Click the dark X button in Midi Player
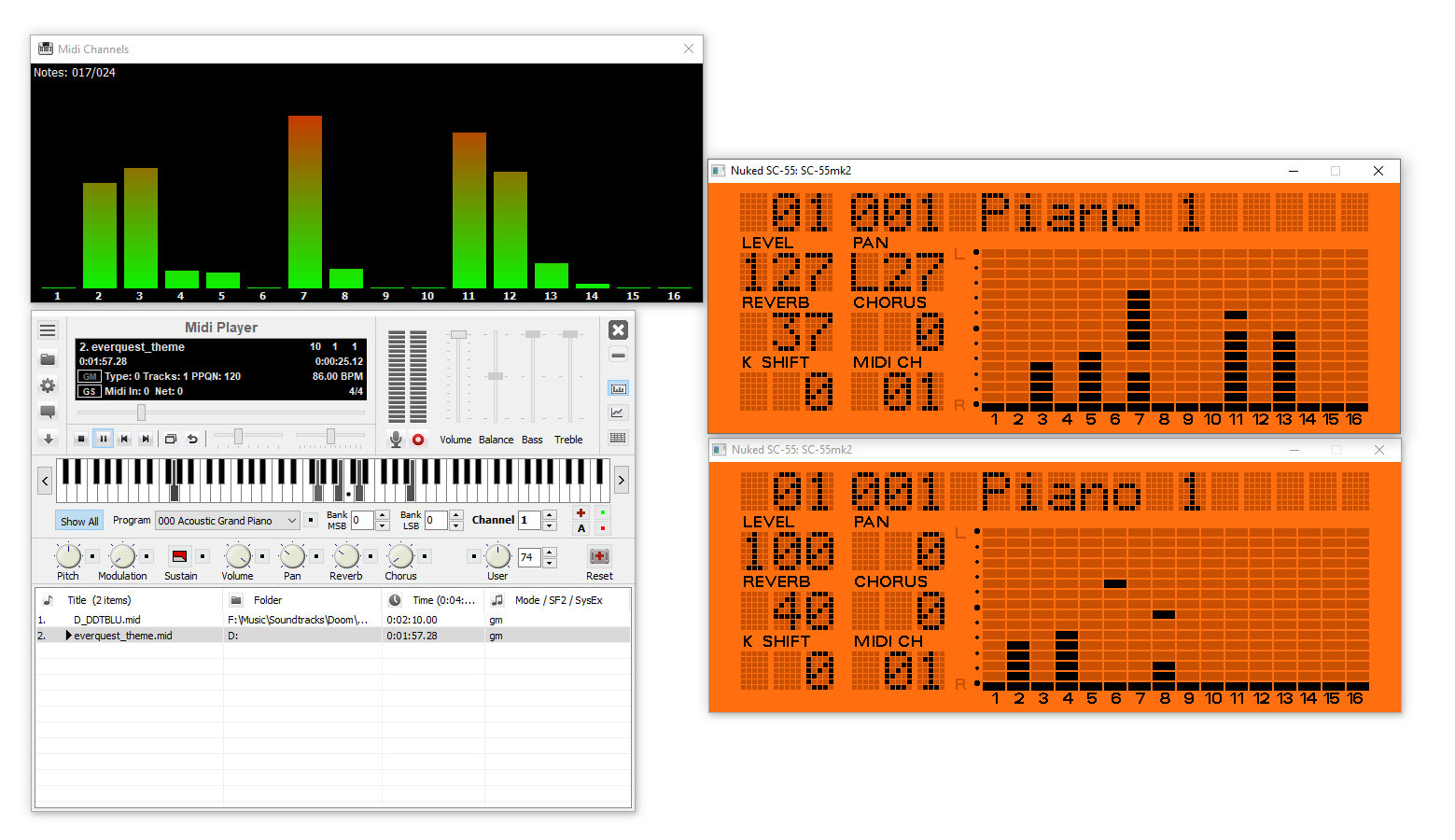The height and width of the screenshot is (840, 1455). (x=618, y=329)
